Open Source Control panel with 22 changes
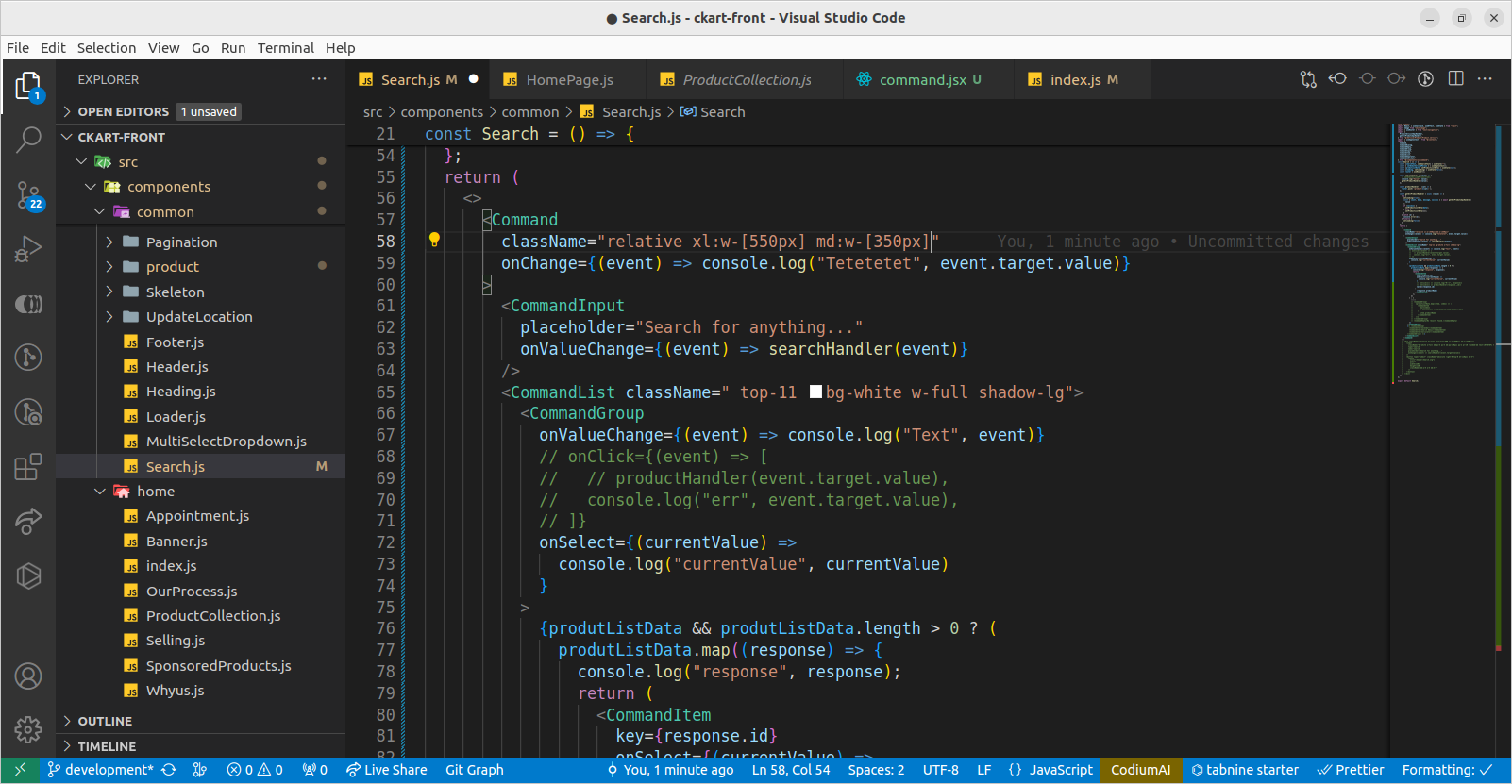 click(x=28, y=195)
